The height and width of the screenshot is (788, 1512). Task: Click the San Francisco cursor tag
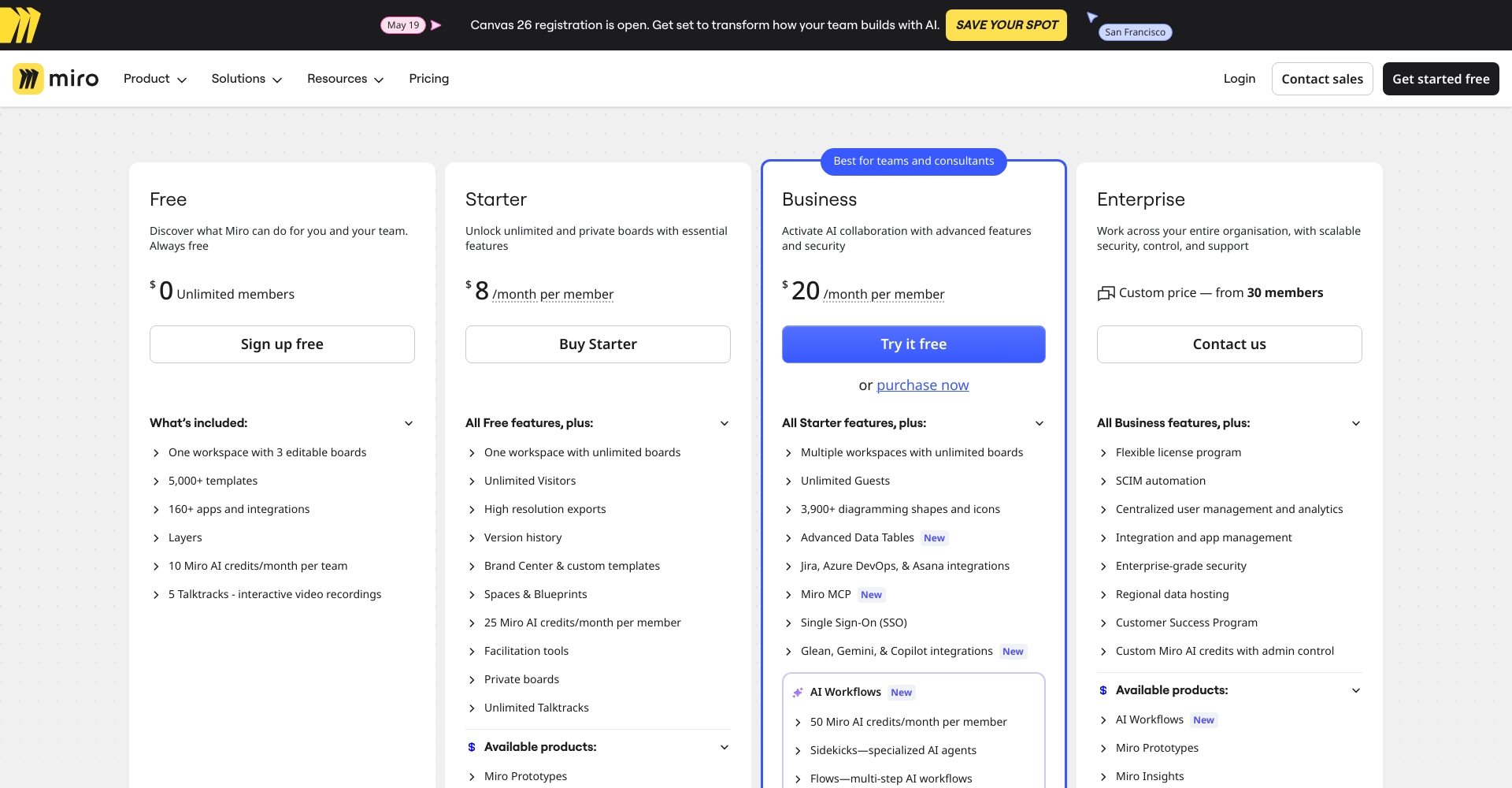click(1134, 32)
